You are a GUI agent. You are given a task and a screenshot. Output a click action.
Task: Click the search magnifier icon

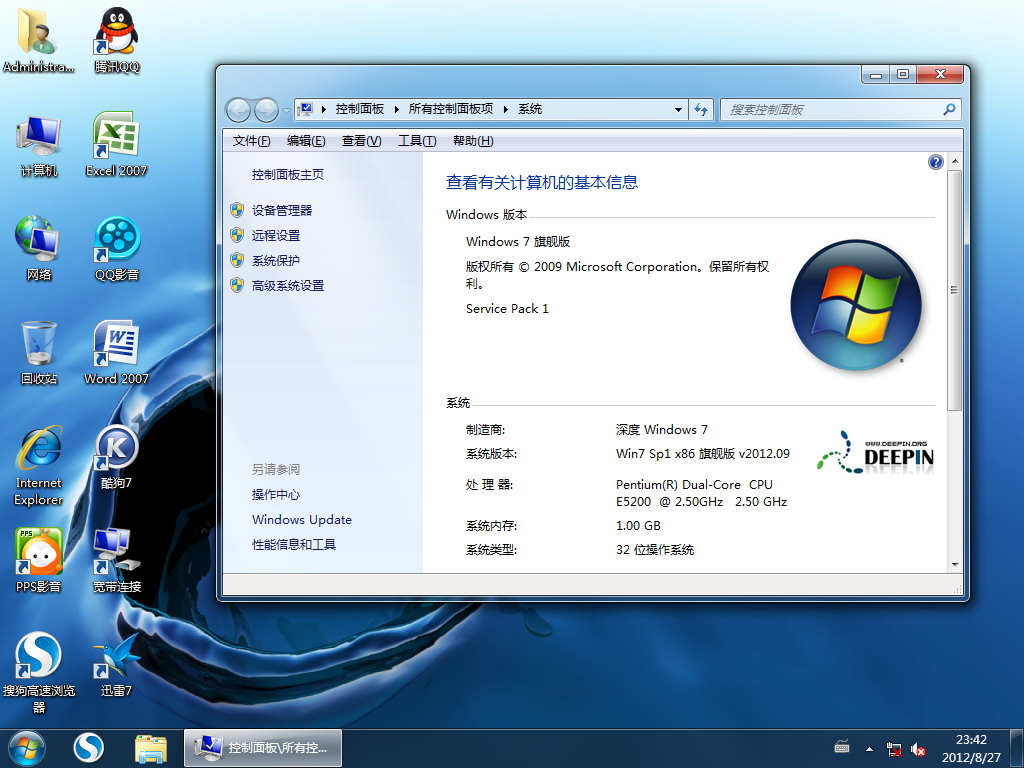click(949, 109)
